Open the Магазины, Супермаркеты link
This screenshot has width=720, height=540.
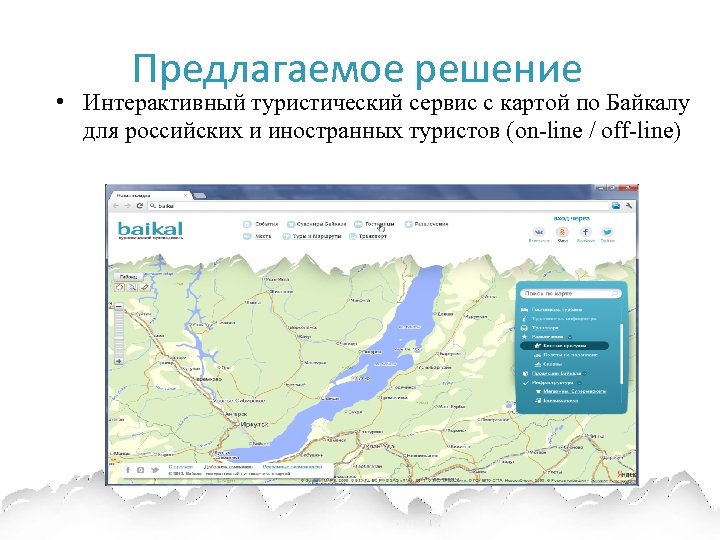574,392
